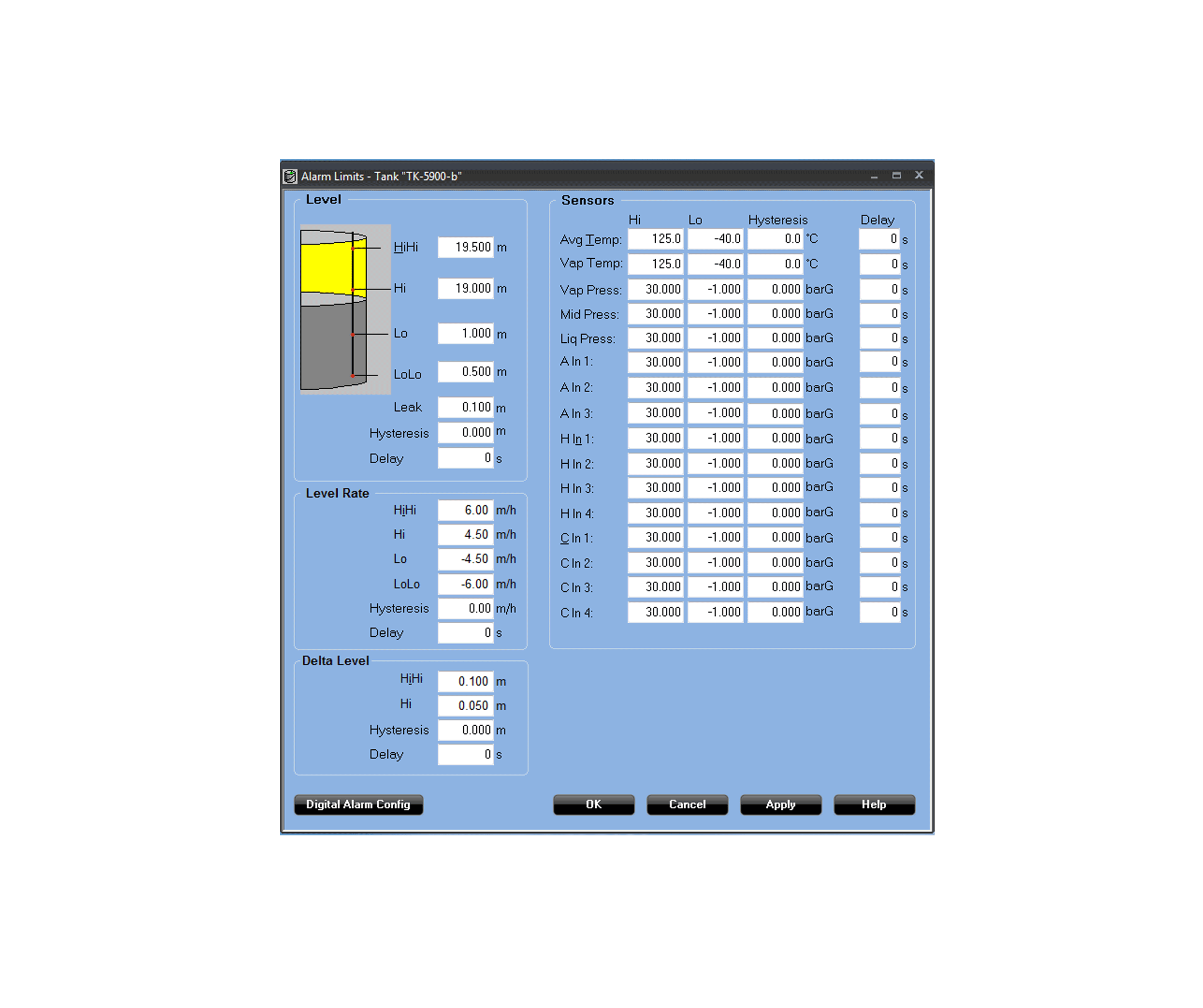Viewport: 1203px width, 1008px height.
Task: Minimize the Alarm Limits dialog
Action: tap(874, 176)
